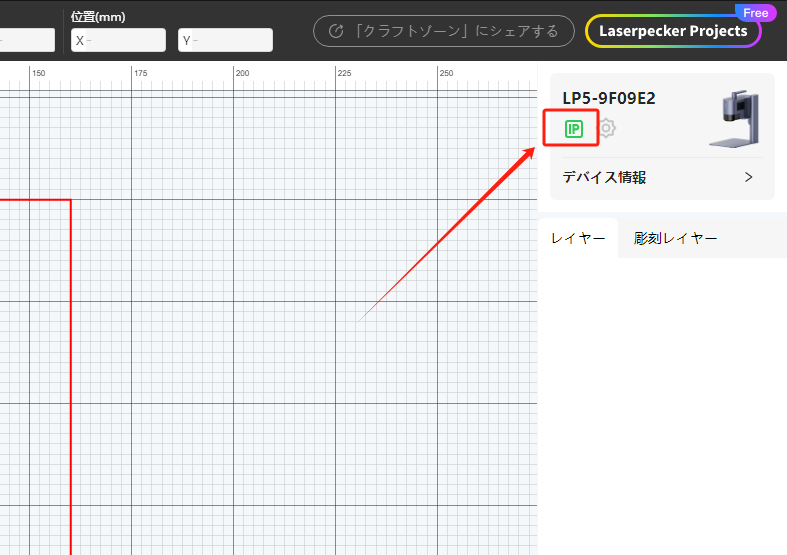This screenshot has height=555, width=787.
Task: Click the share refresh icon in クラフトゾーン button
Action: (336, 31)
